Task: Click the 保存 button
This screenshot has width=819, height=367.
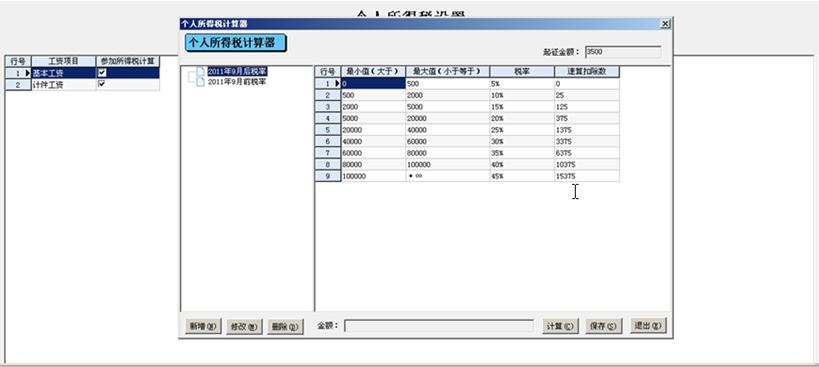Action: click(x=603, y=326)
